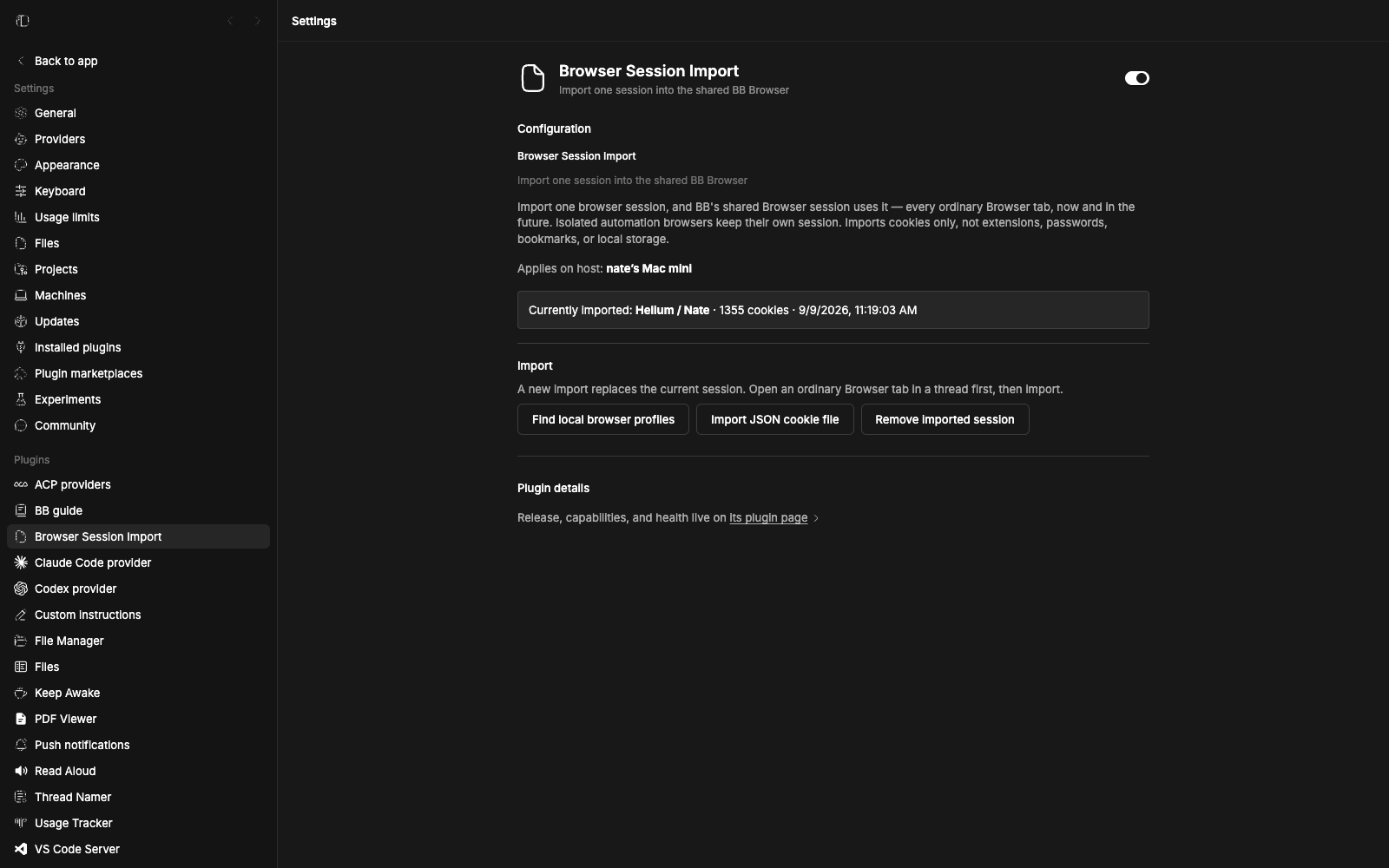Go back using the navigation left arrow
The width and height of the screenshot is (1389, 868).
coord(230,21)
